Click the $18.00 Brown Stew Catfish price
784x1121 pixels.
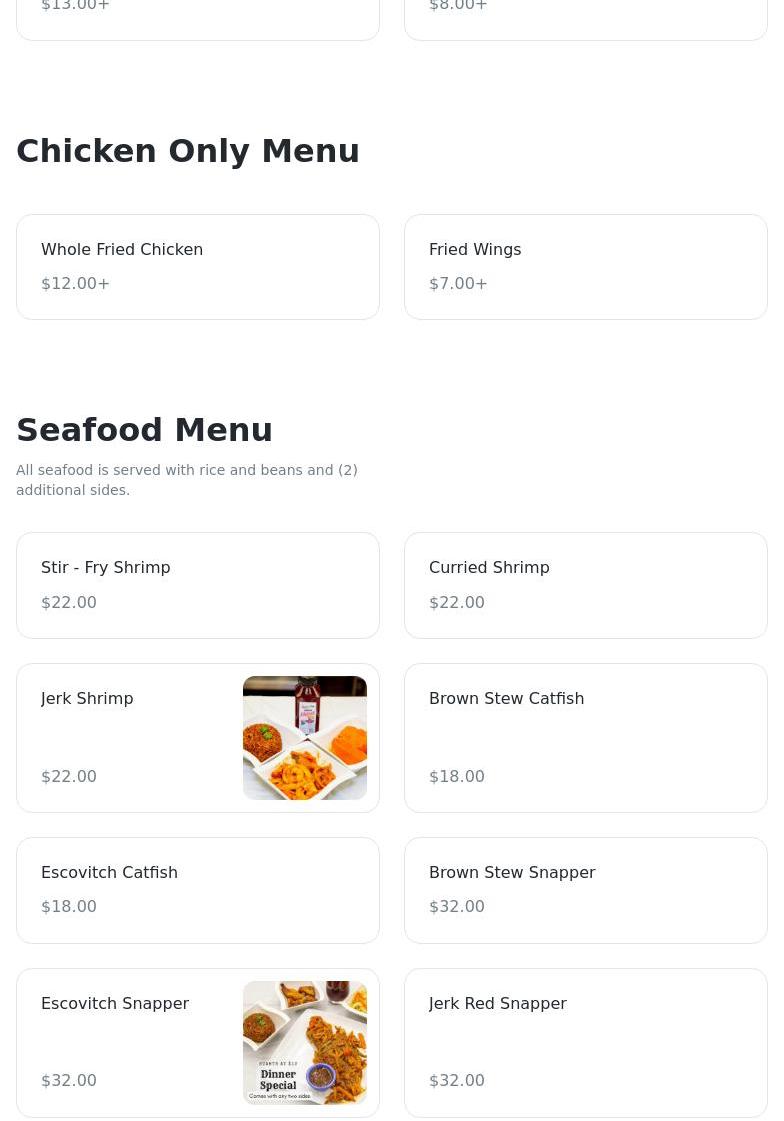(457, 776)
